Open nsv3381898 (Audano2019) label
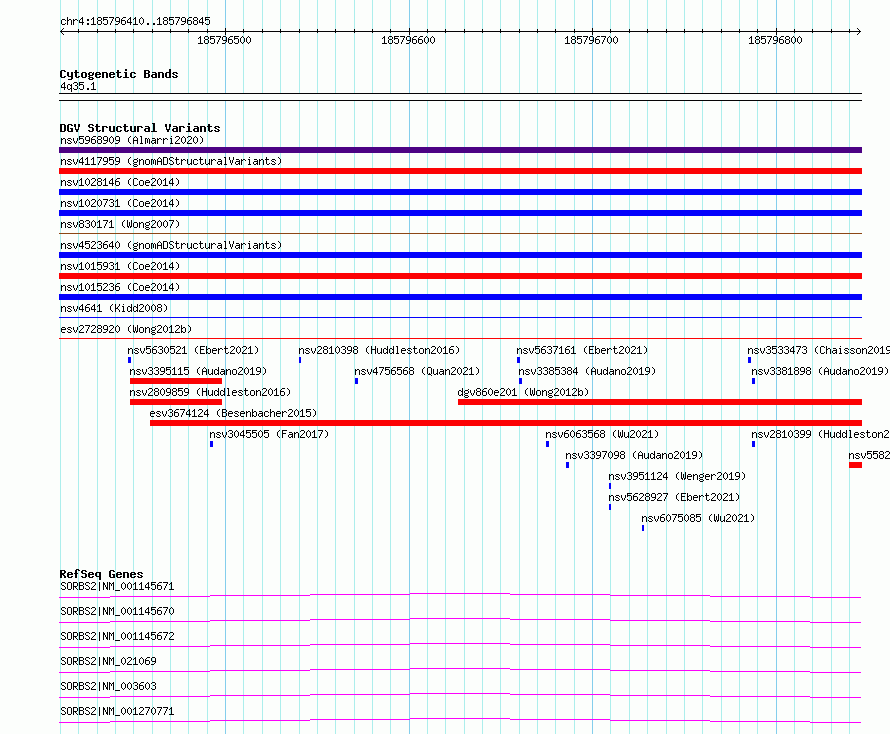The height and width of the screenshot is (734, 890). coord(820,371)
